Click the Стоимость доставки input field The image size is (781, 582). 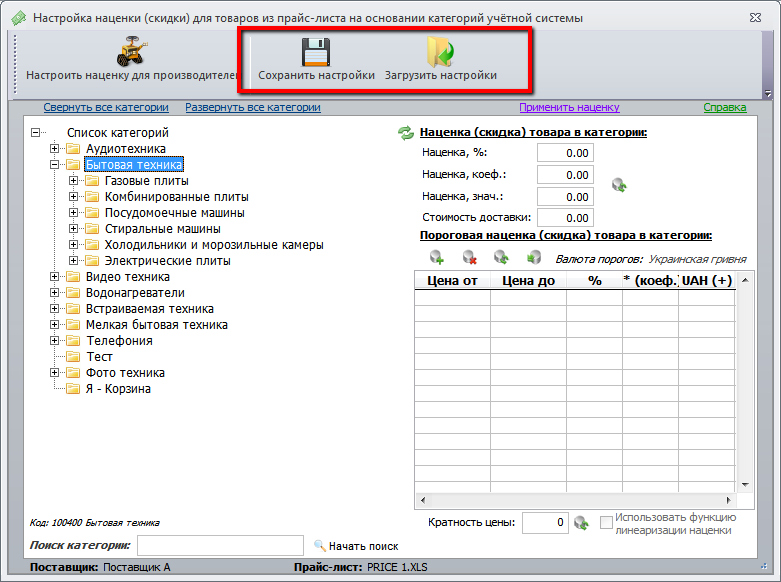565,218
